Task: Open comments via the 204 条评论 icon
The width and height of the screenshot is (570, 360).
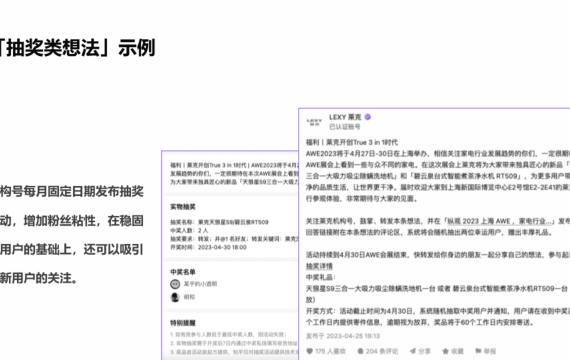Action: click(x=360, y=351)
